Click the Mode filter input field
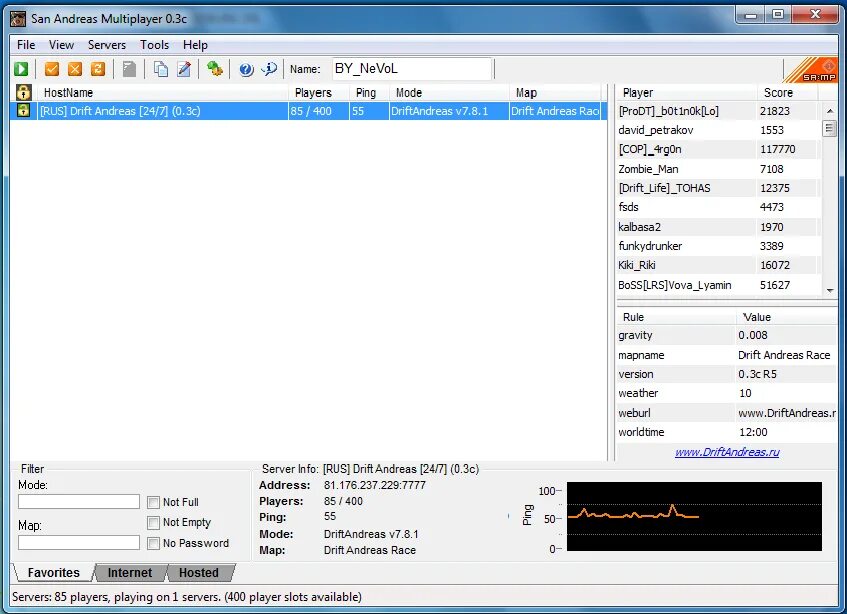This screenshot has width=847, height=614. pyautogui.click(x=79, y=502)
